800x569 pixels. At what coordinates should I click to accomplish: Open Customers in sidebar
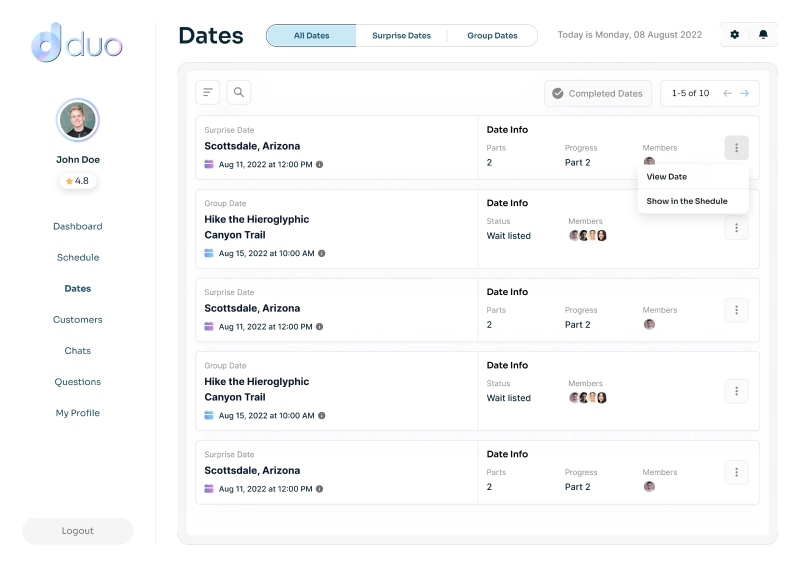click(78, 320)
